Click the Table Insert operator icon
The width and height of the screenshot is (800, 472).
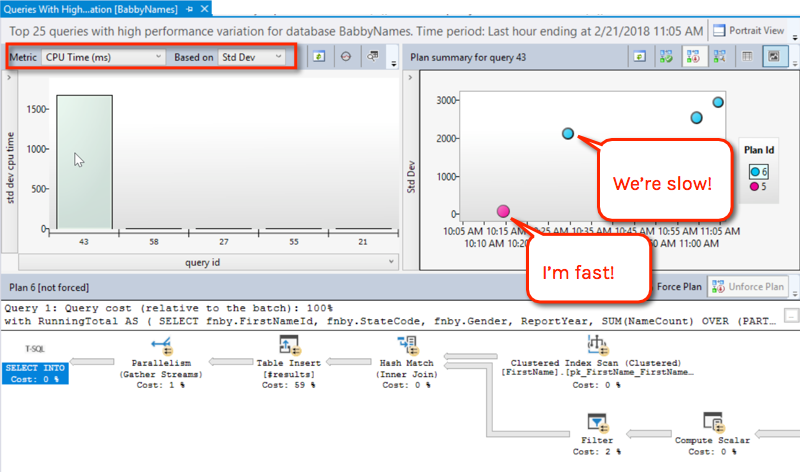point(290,346)
